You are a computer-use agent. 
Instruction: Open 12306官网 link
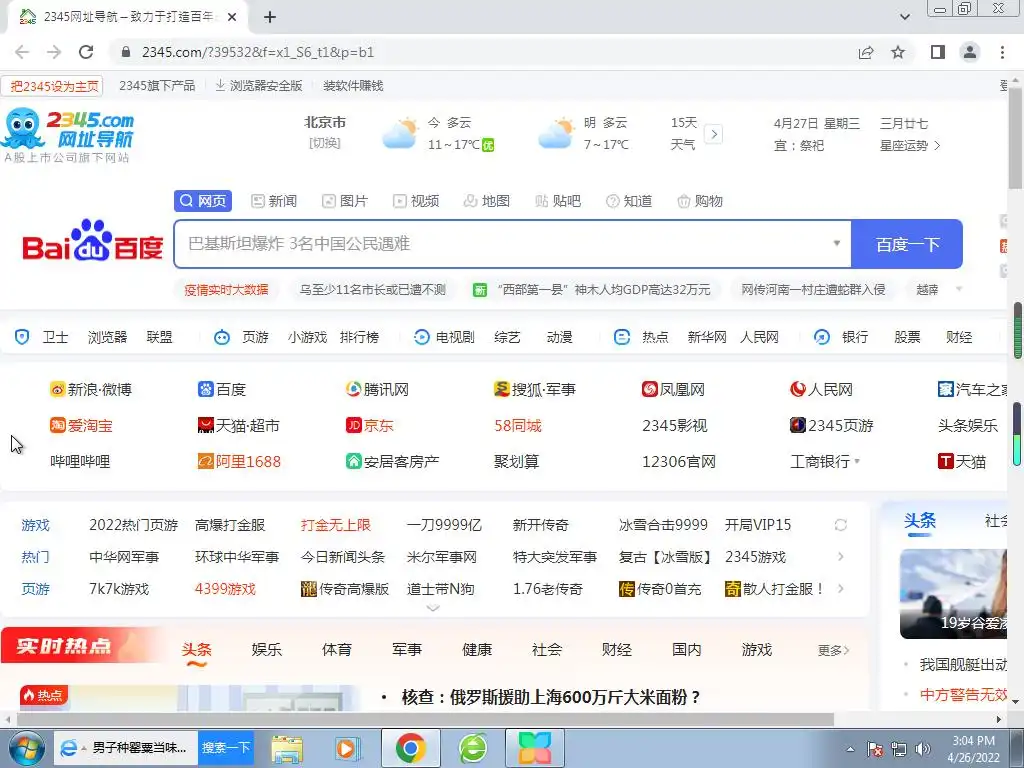click(679, 462)
